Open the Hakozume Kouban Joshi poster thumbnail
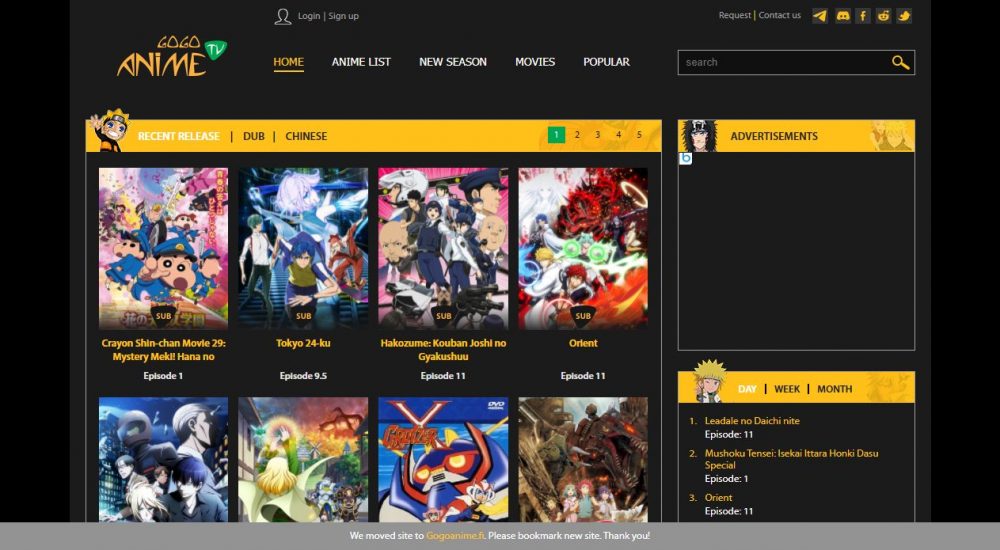This screenshot has height=550, width=1000. (443, 248)
